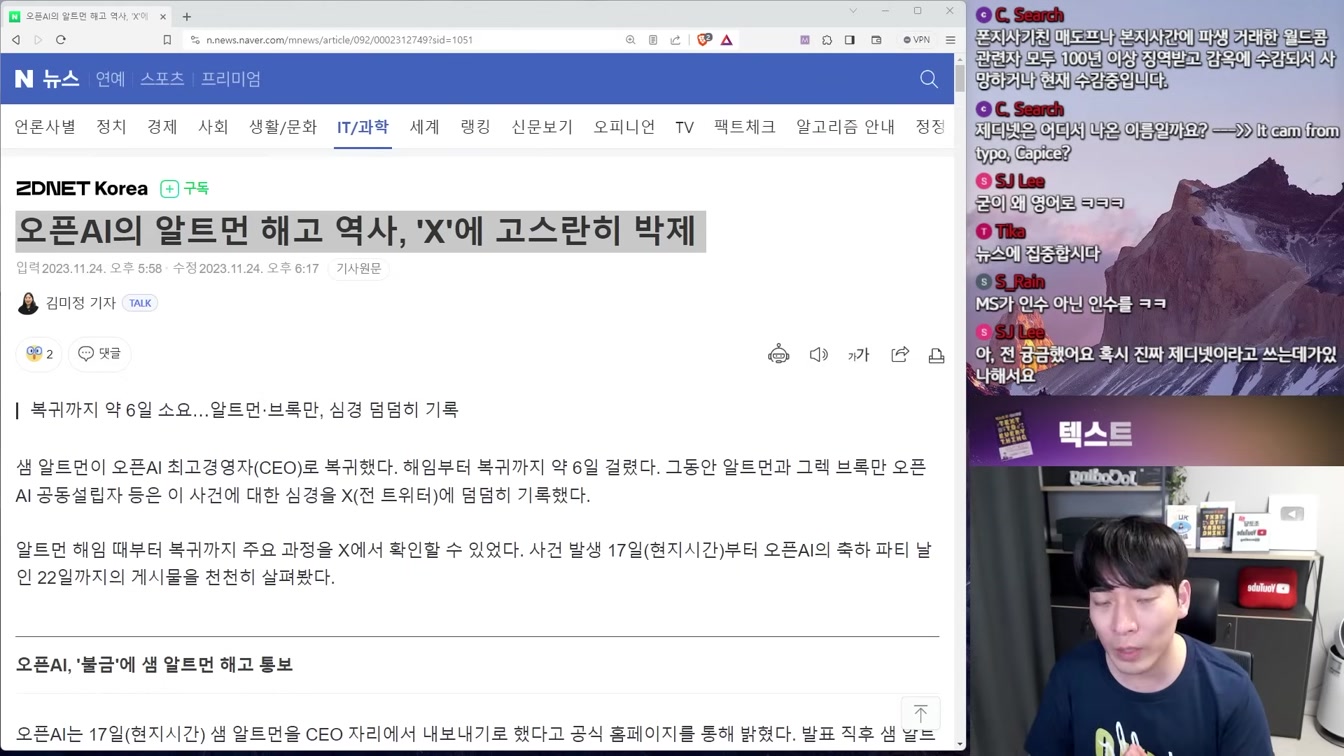Screen dimensions: 1344x756
Task: Open the browser hamburger menu
Action: click(x=950, y=40)
